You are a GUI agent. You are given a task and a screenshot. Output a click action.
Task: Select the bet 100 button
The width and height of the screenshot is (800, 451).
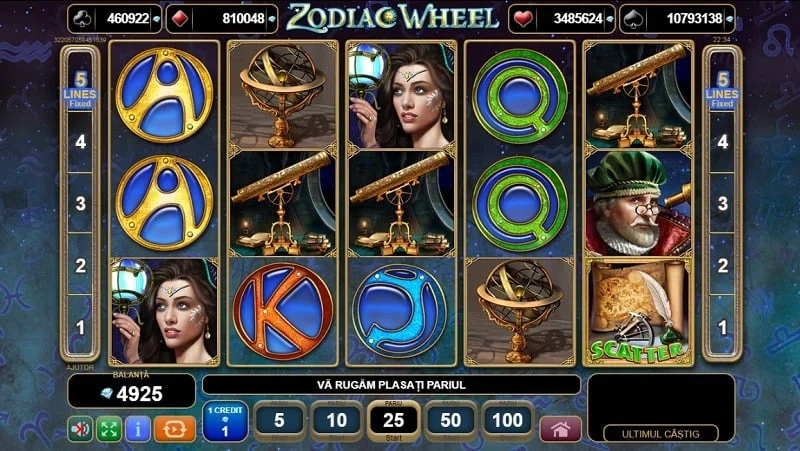point(508,421)
